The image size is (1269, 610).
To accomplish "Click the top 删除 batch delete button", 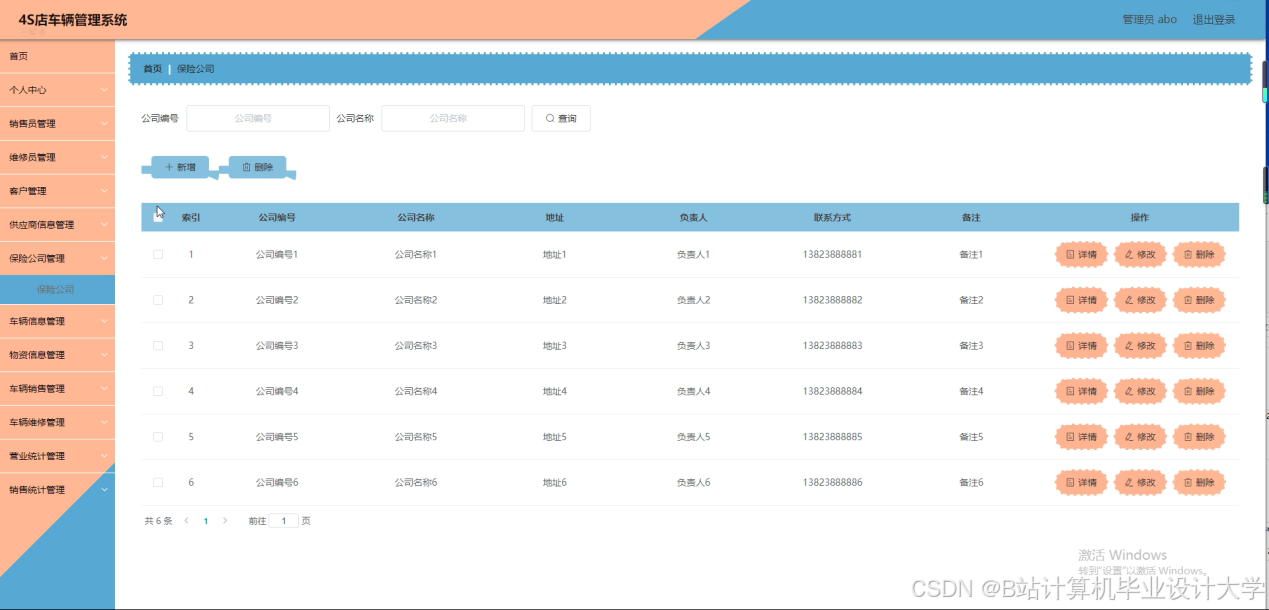I will (x=258, y=167).
